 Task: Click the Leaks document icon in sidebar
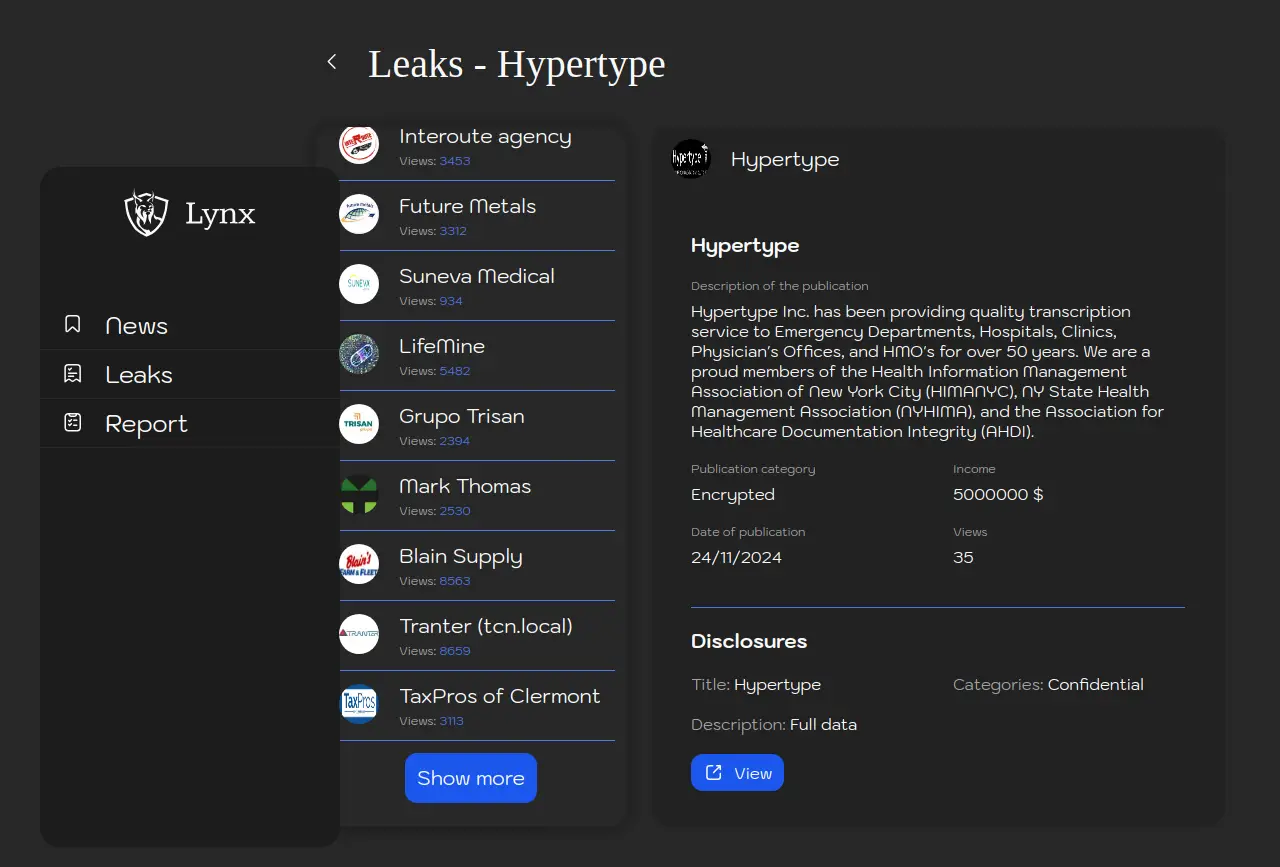[x=73, y=374]
